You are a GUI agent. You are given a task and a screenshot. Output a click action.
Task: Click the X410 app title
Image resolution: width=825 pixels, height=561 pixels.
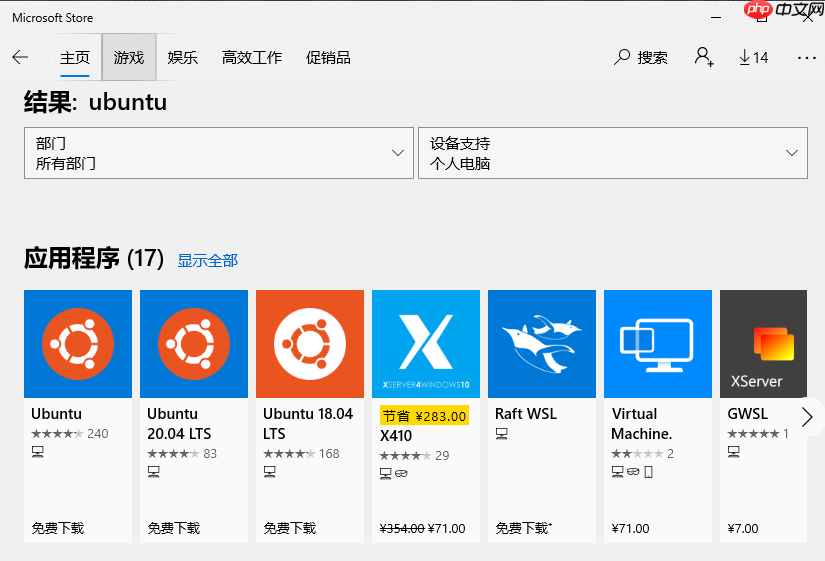click(396, 436)
